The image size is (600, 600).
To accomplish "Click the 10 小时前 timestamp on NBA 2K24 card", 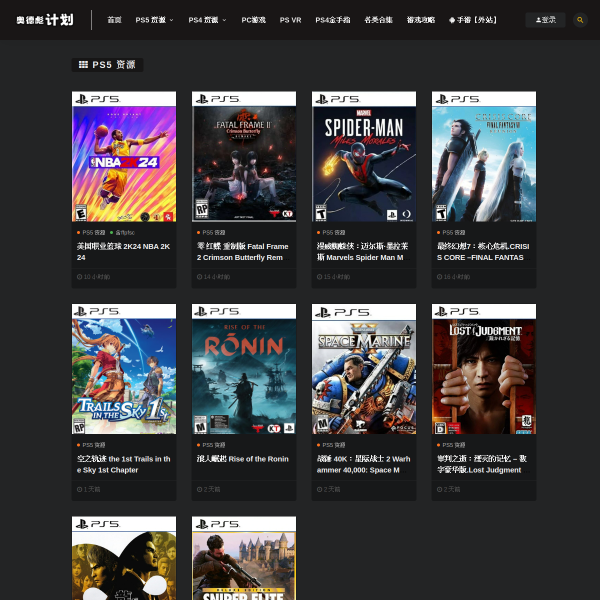I will pos(93,277).
